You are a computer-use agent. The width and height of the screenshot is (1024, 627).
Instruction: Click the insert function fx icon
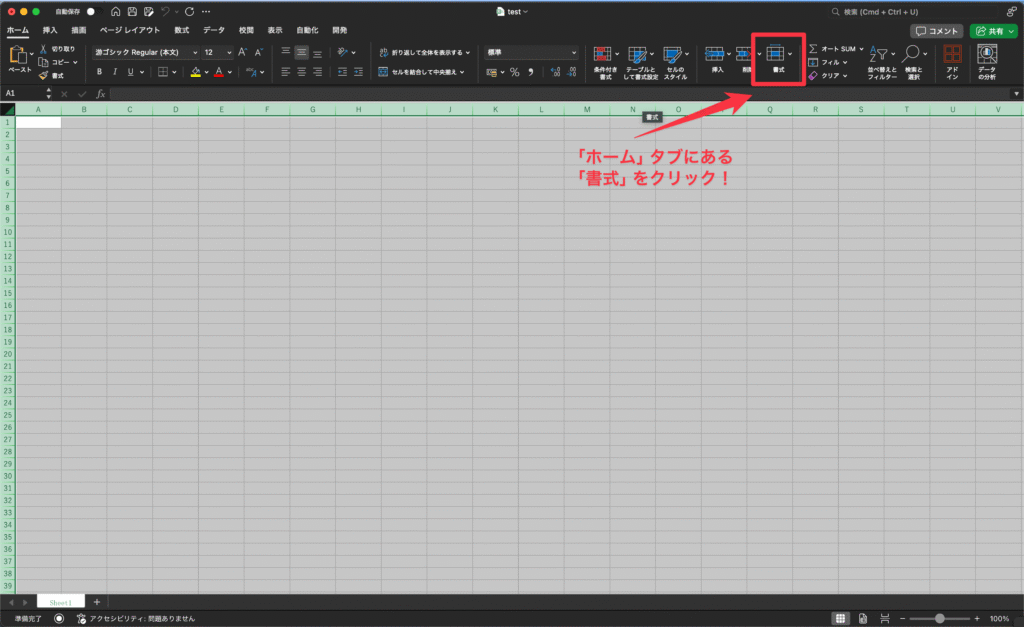coord(101,94)
